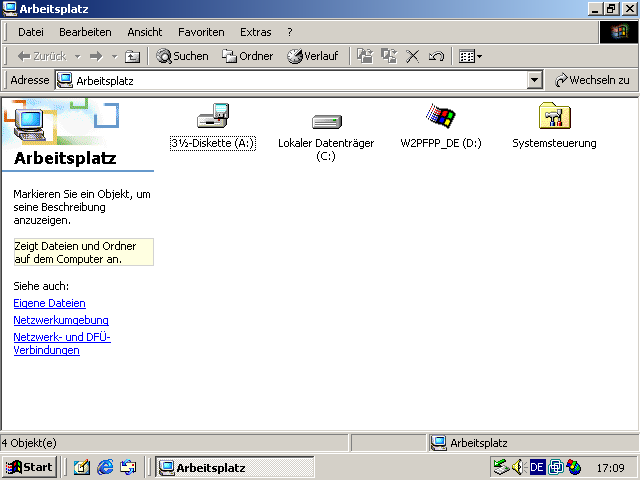
Task: Select the Systemsteuerung folder icon
Action: [554, 116]
